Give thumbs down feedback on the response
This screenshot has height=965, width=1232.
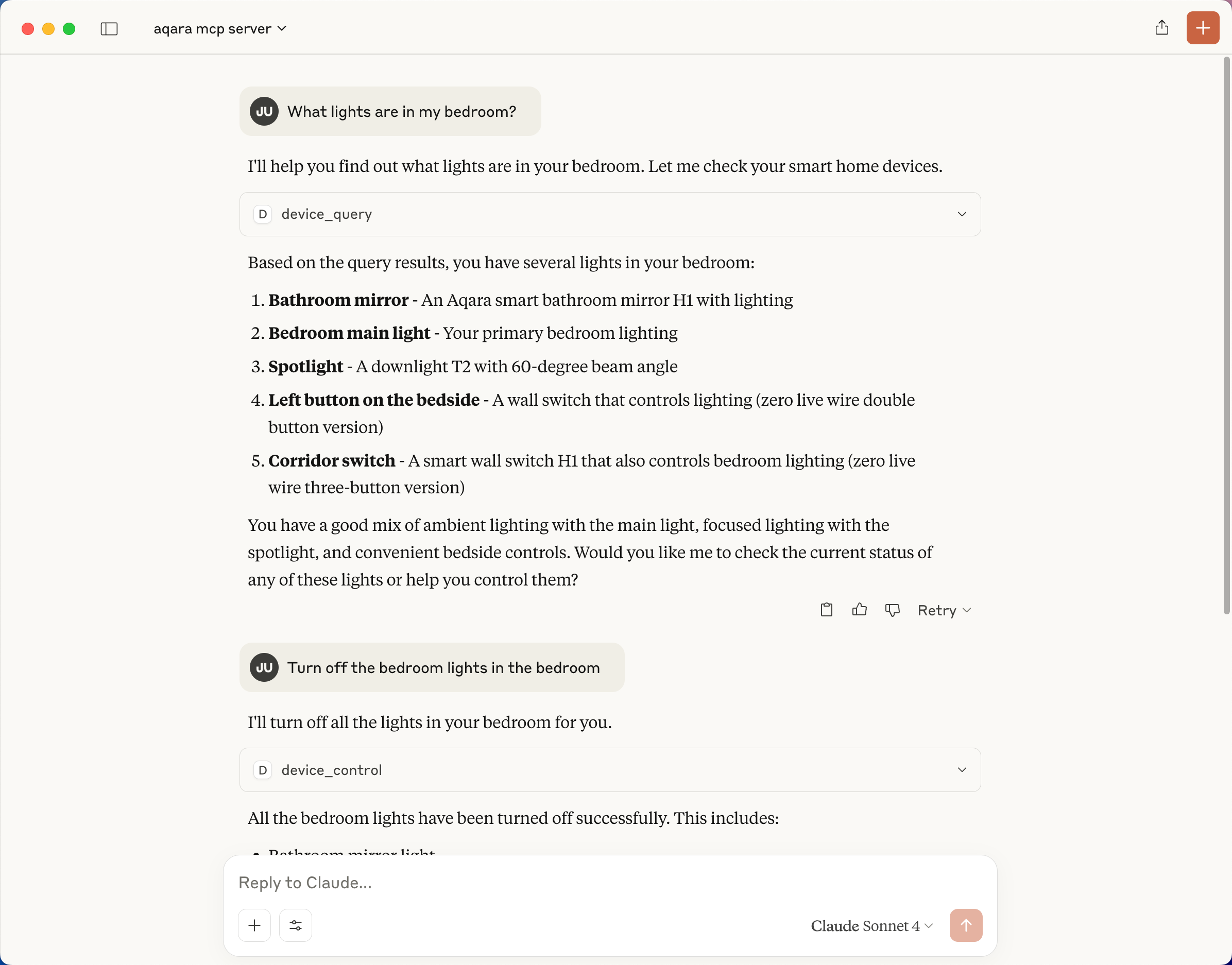click(x=893, y=610)
